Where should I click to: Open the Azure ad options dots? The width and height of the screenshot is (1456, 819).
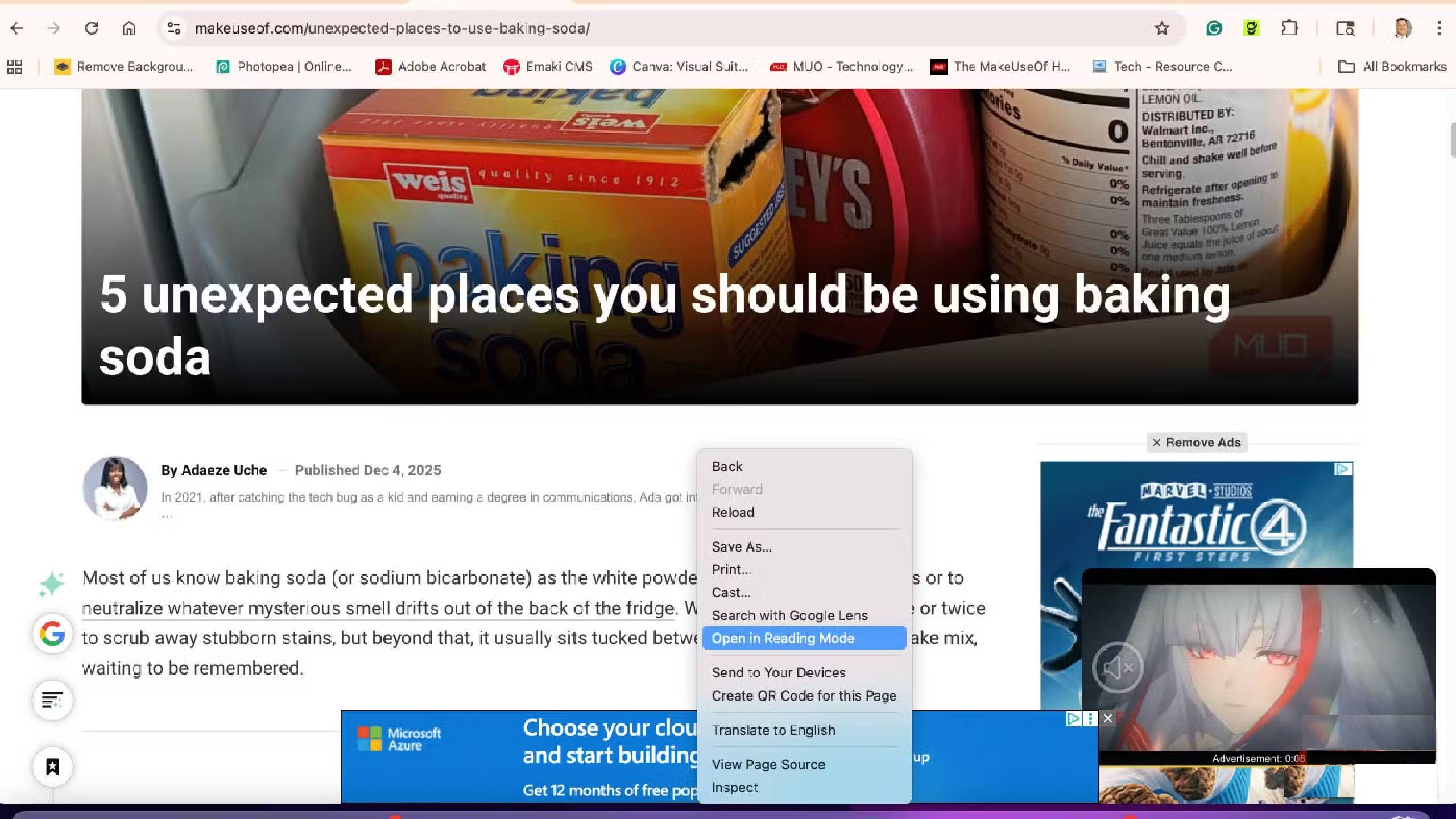1090,719
